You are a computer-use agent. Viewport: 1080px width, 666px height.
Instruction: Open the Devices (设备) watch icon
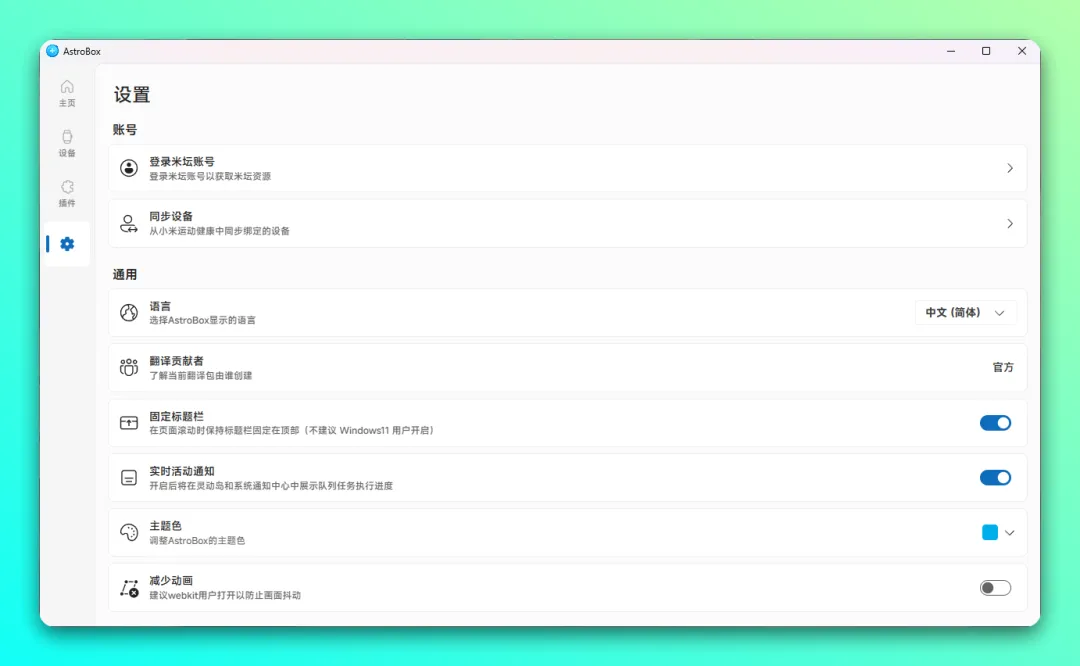(x=67, y=137)
